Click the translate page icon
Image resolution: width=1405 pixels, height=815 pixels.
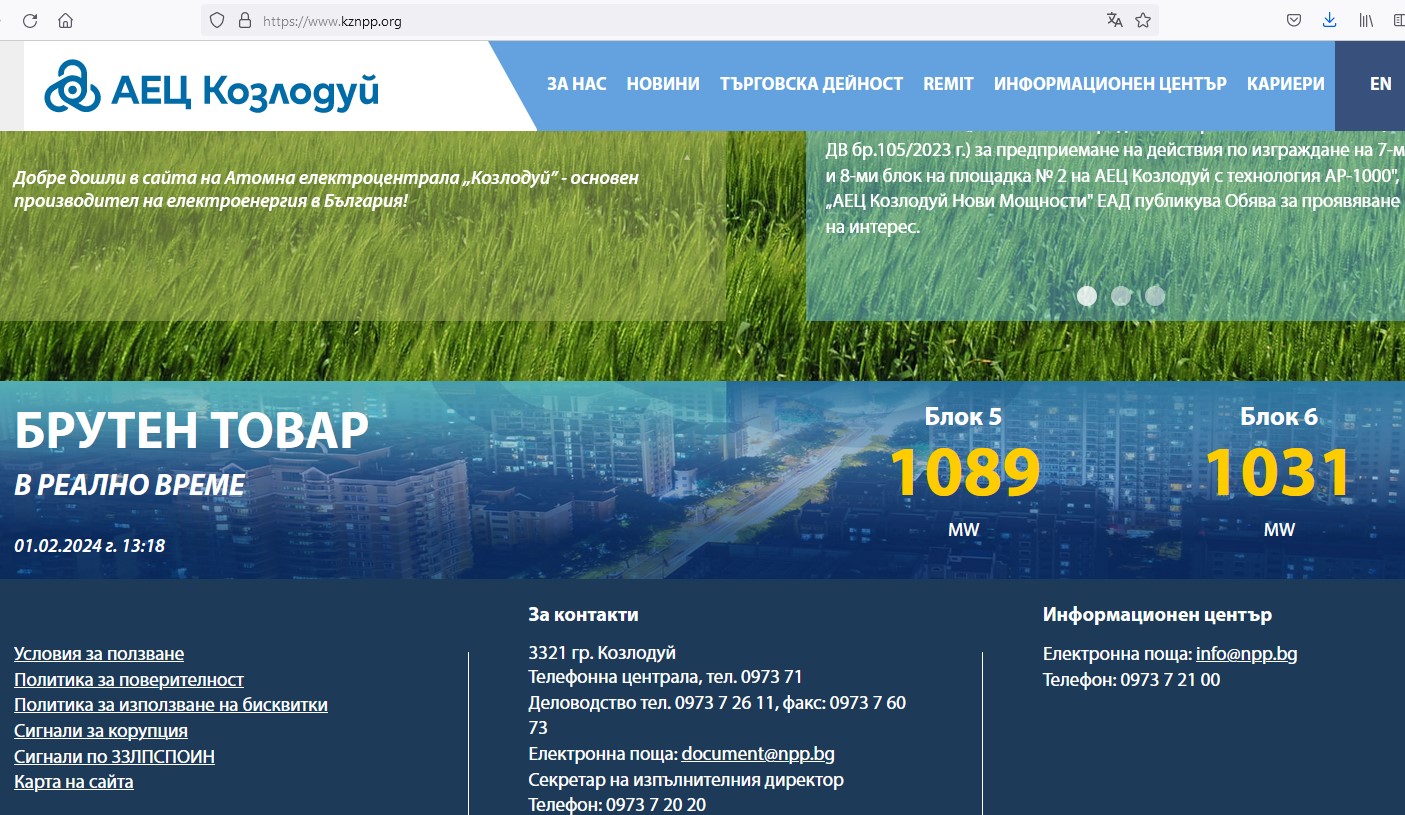pyautogui.click(x=1114, y=20)
